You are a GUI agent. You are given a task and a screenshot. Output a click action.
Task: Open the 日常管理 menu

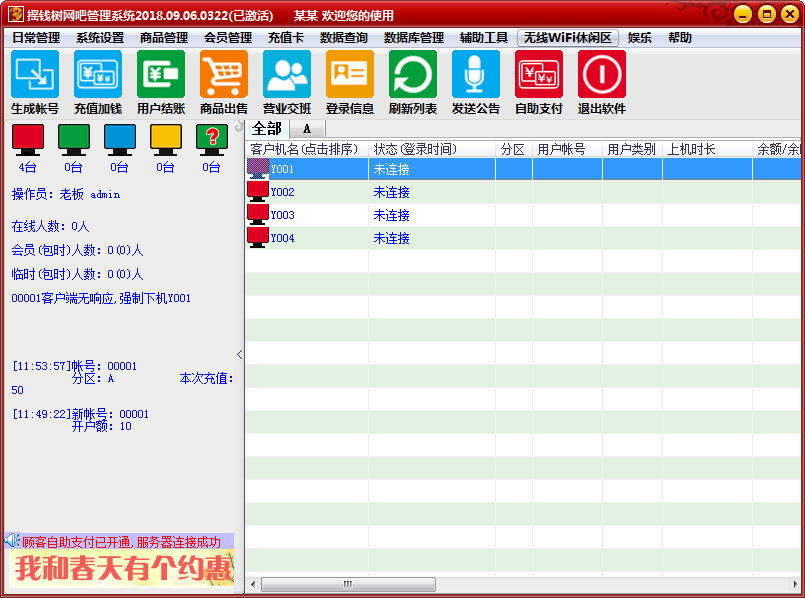pyautogui.click(x=36, y=38)
